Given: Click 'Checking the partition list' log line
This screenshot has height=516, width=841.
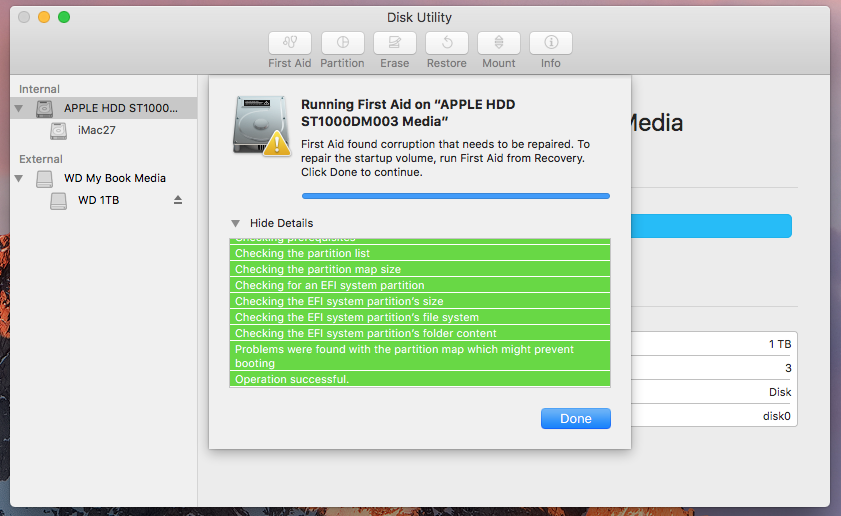Looking at the screenshot, I should [x=420, y=253].
